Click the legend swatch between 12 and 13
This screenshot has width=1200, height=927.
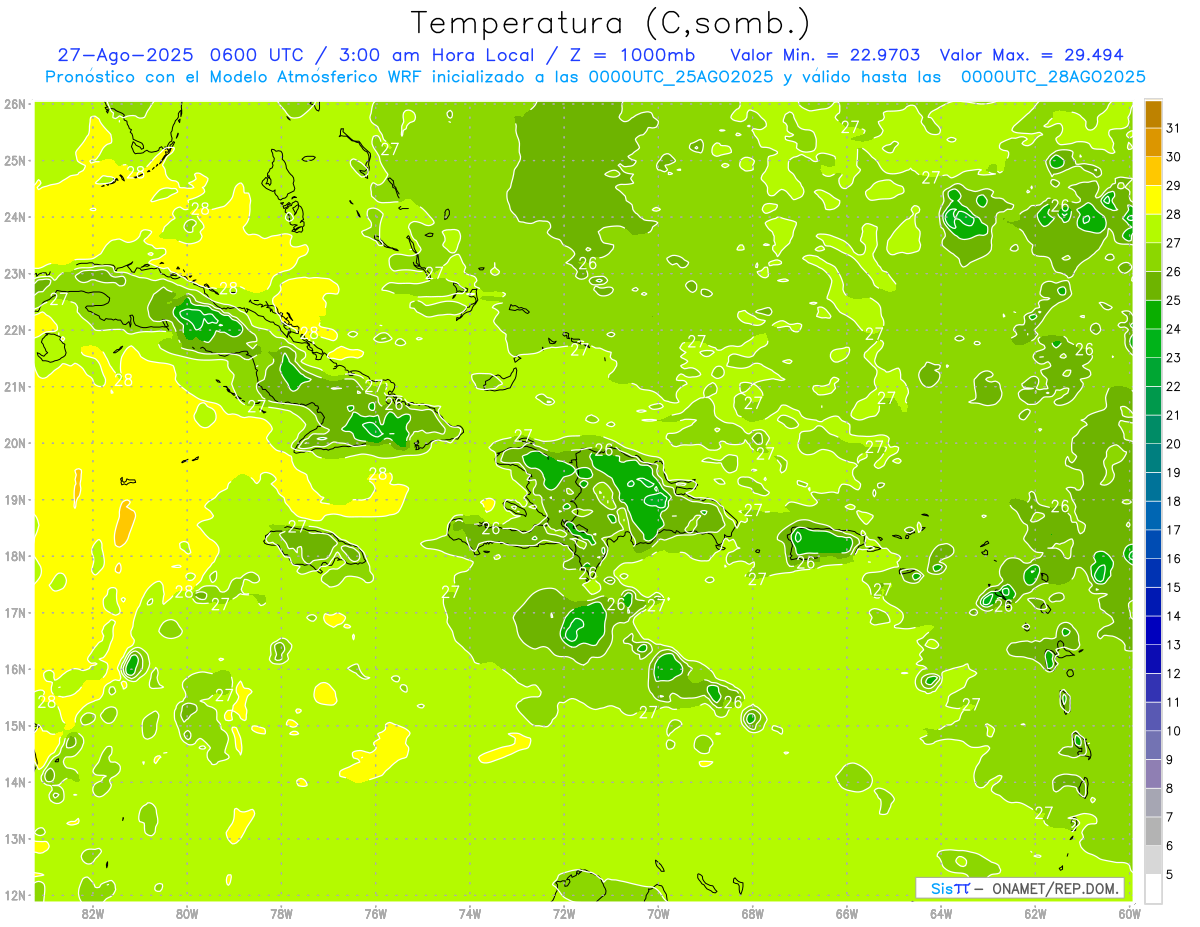[1154, 659]
